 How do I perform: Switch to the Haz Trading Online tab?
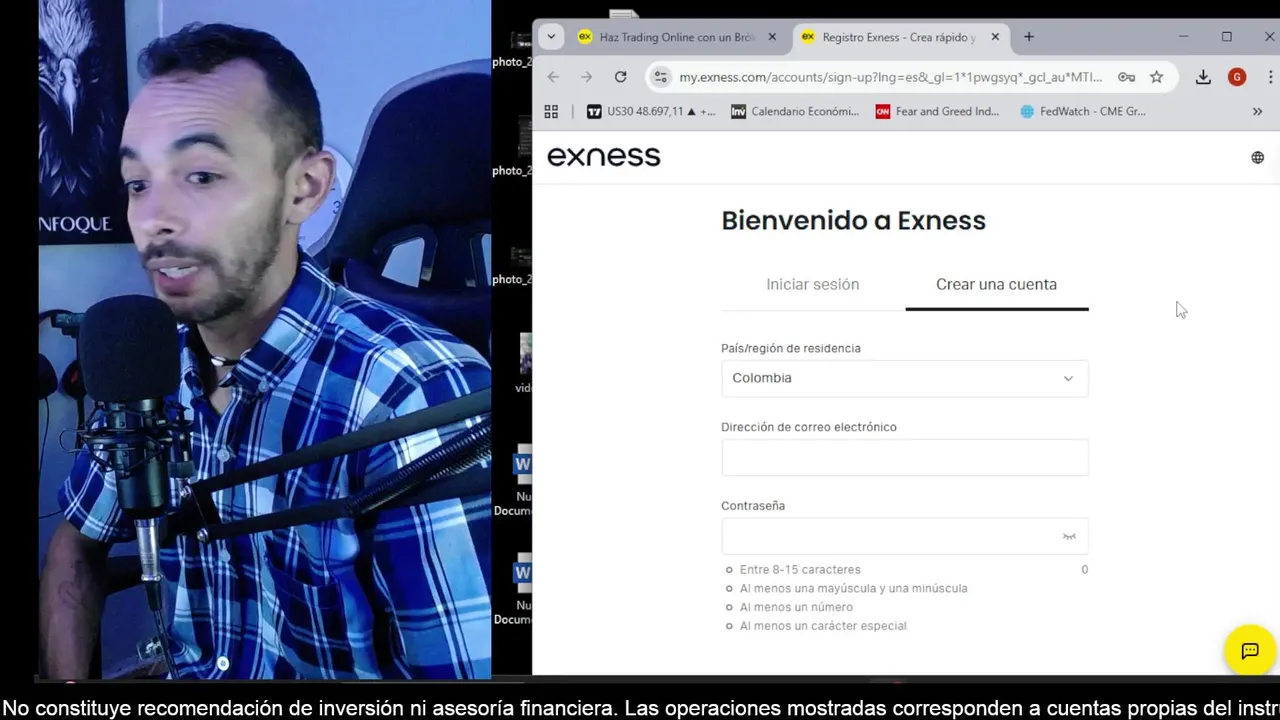pyautogui.click(x=678, y=37)
